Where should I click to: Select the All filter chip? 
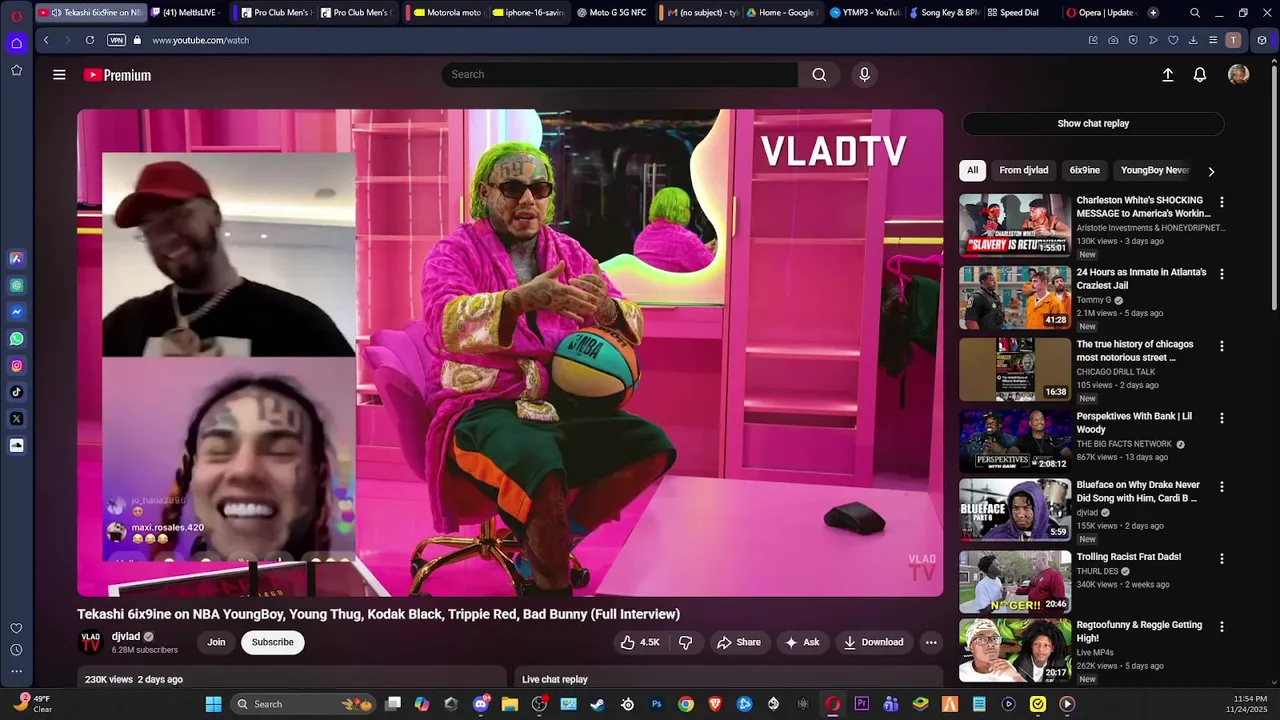tap(972, 170)
